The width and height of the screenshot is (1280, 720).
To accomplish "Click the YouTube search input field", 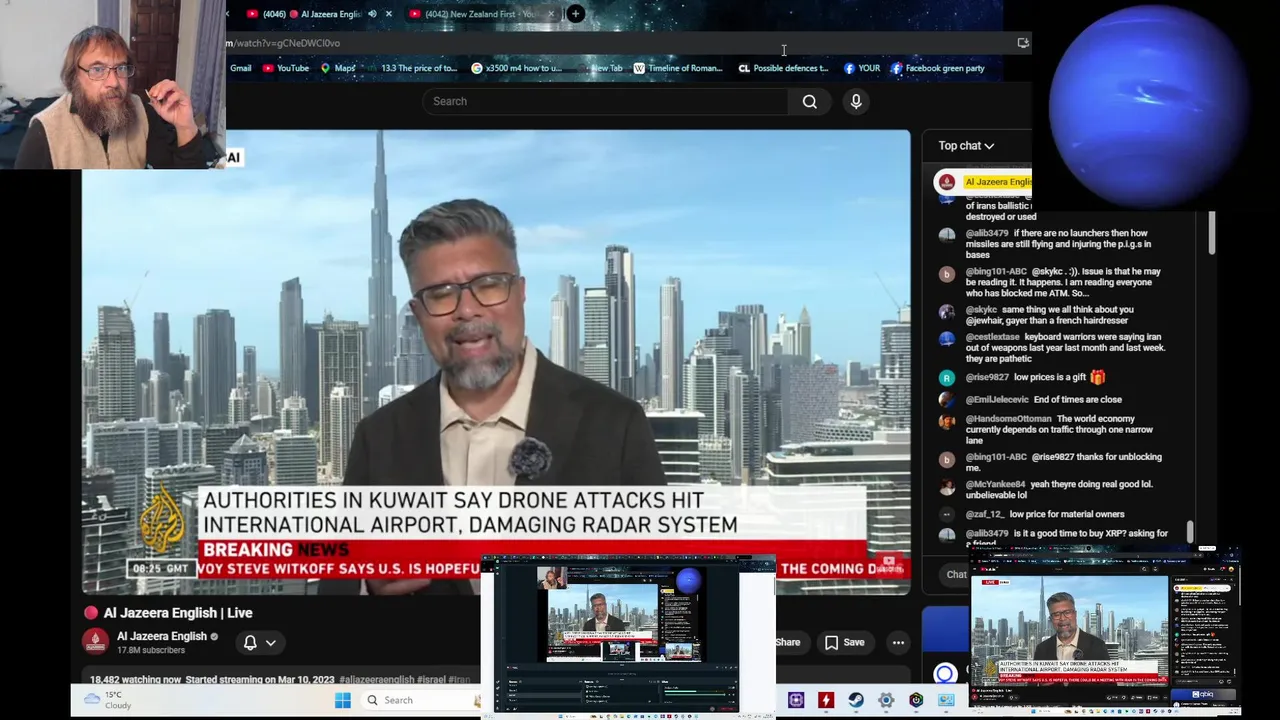I will pyautogui.click(x=605, y=101).
